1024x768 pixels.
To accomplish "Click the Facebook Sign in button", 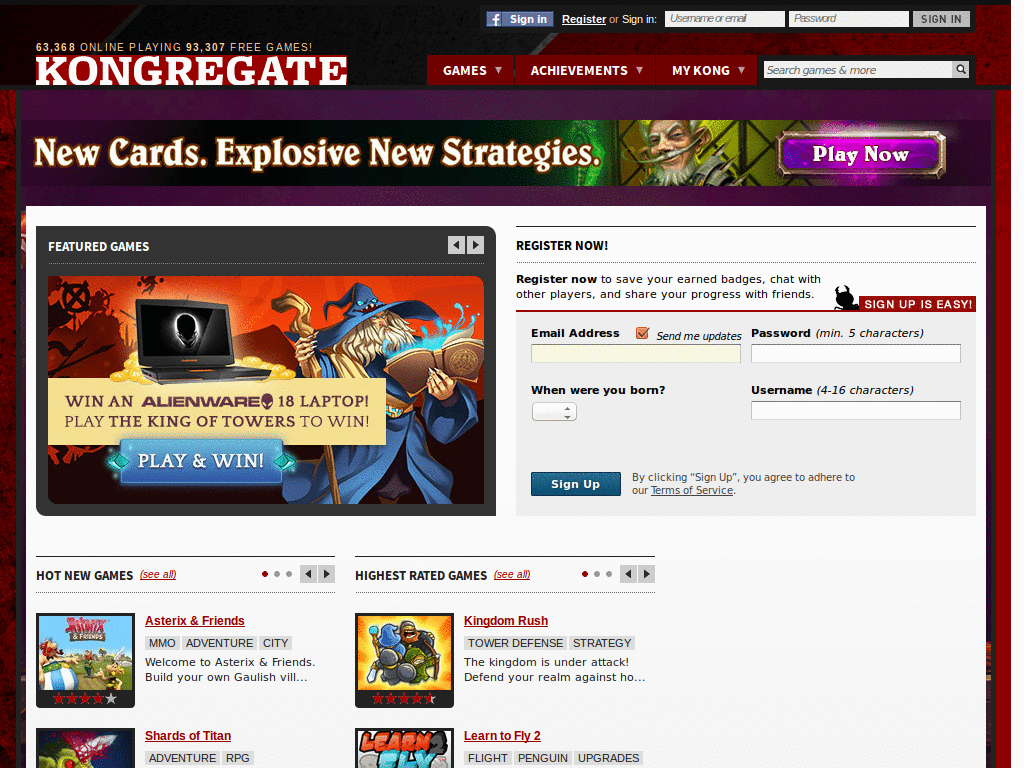I will 520,19.
